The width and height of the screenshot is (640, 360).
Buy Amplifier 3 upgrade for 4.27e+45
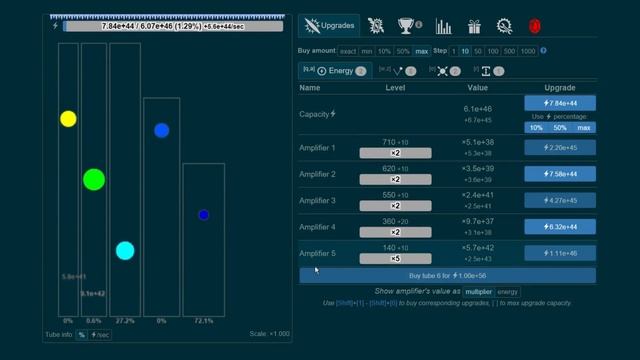[560, 200]
